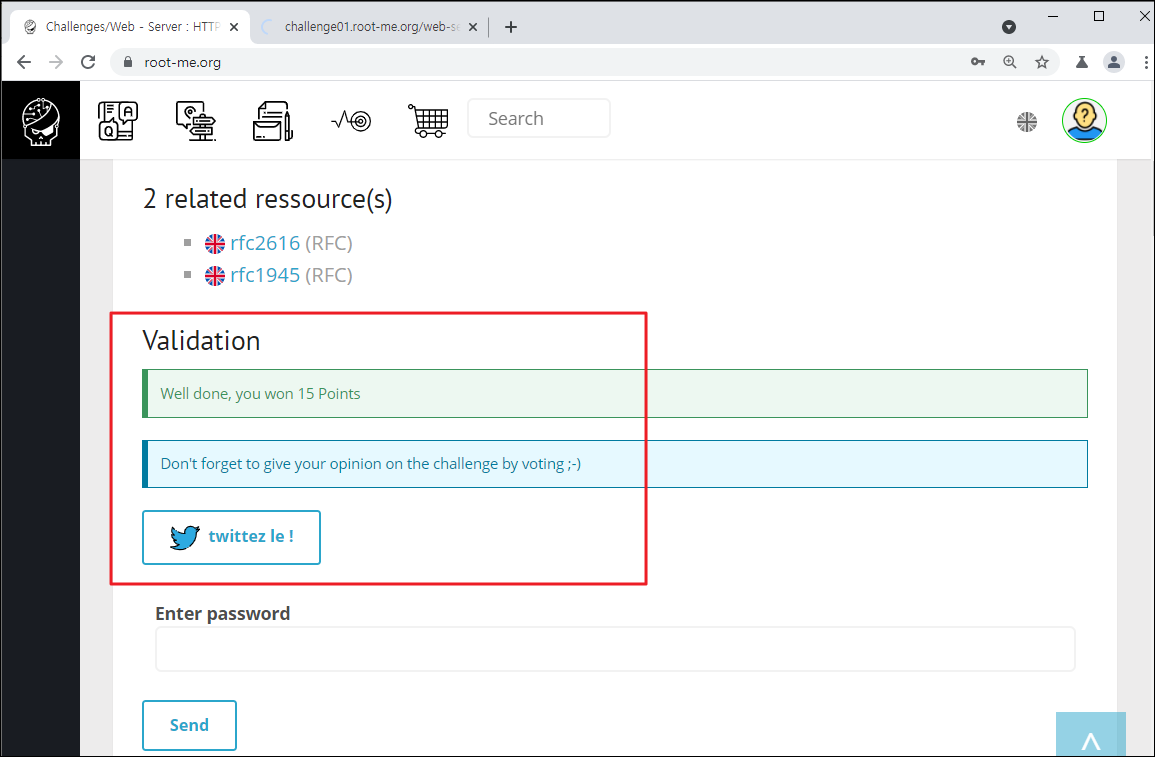This screenshot has height=757, width=1155.
Task: Focus the site Search field
Action: (x=538, y=119)
